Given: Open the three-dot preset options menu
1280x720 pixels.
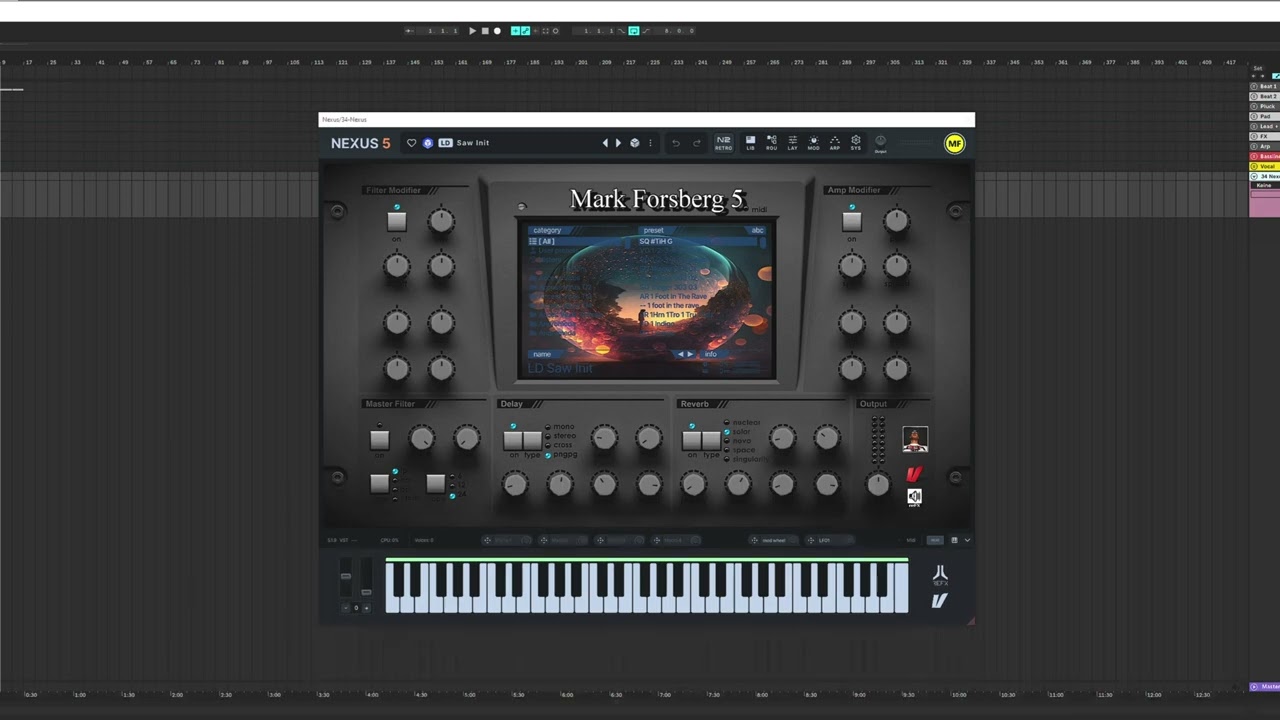Looking at the screenshot, I should [x=650, y=143].
